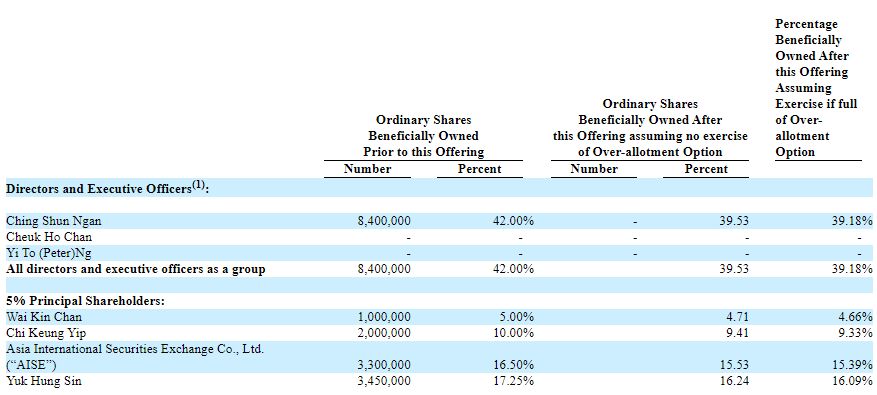Select the 8,400,000 value for Ching Shun Ngan
The image size is (877, 395).
(384, 222)
